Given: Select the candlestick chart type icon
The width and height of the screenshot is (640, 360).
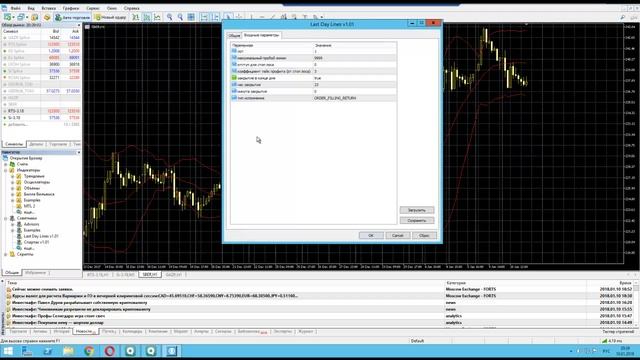Looking at the screenshot, I should pyautogui.click(x=147, y=17).
